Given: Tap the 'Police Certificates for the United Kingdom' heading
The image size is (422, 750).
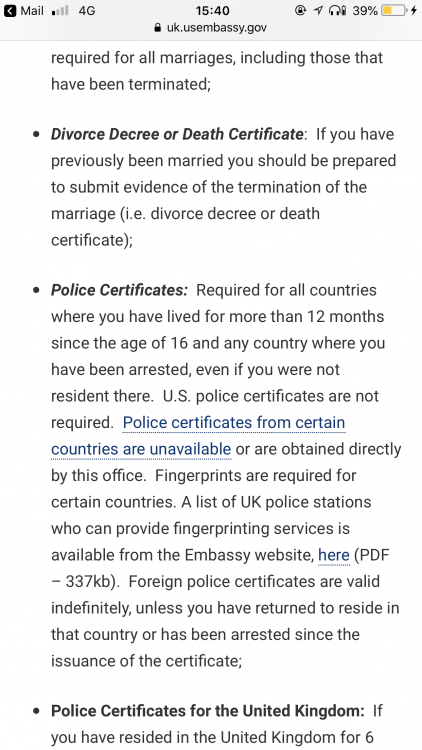Looking at the screenshot, I should coord(208,711).
